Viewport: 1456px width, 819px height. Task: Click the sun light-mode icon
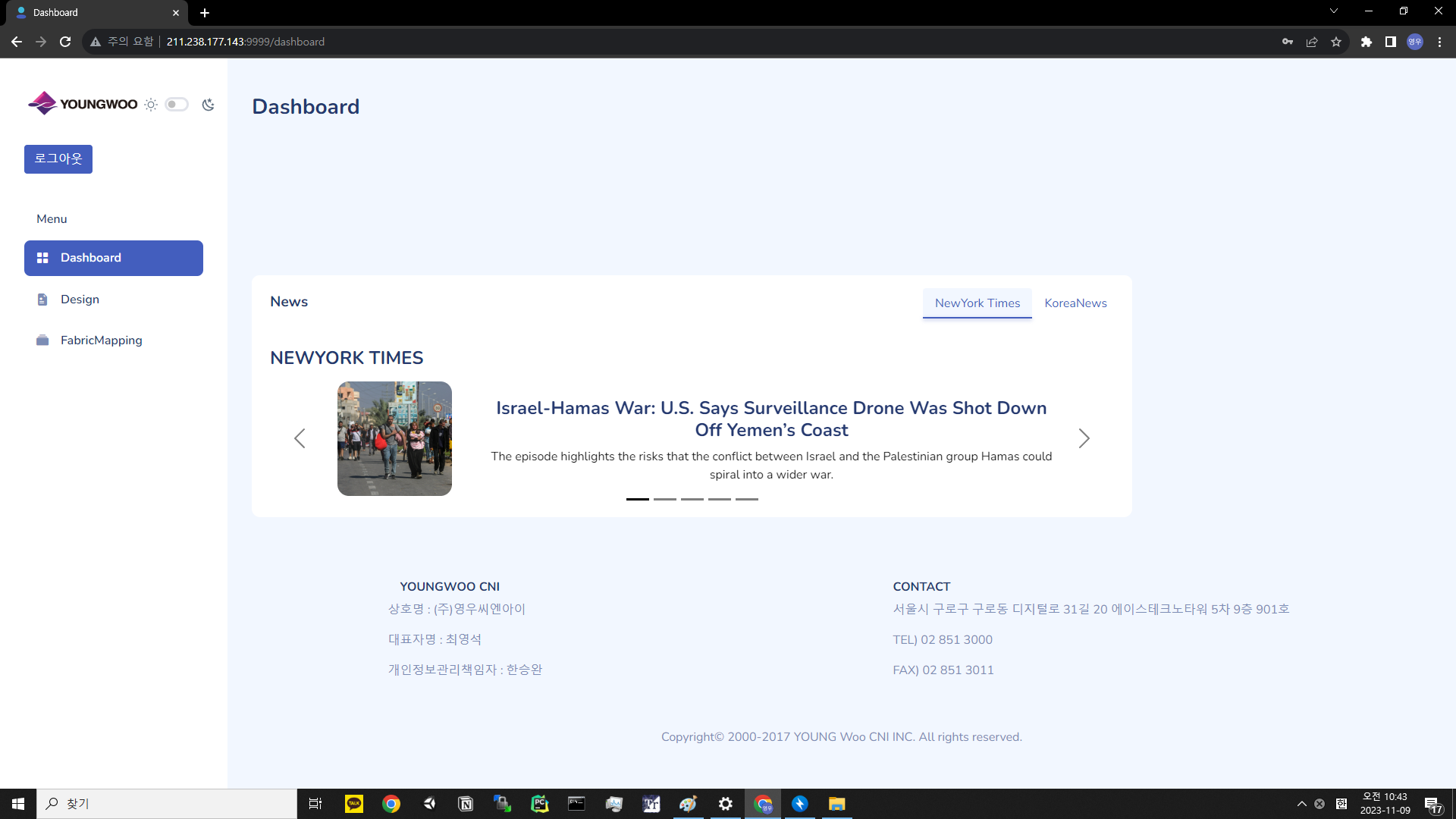[151, 105]
